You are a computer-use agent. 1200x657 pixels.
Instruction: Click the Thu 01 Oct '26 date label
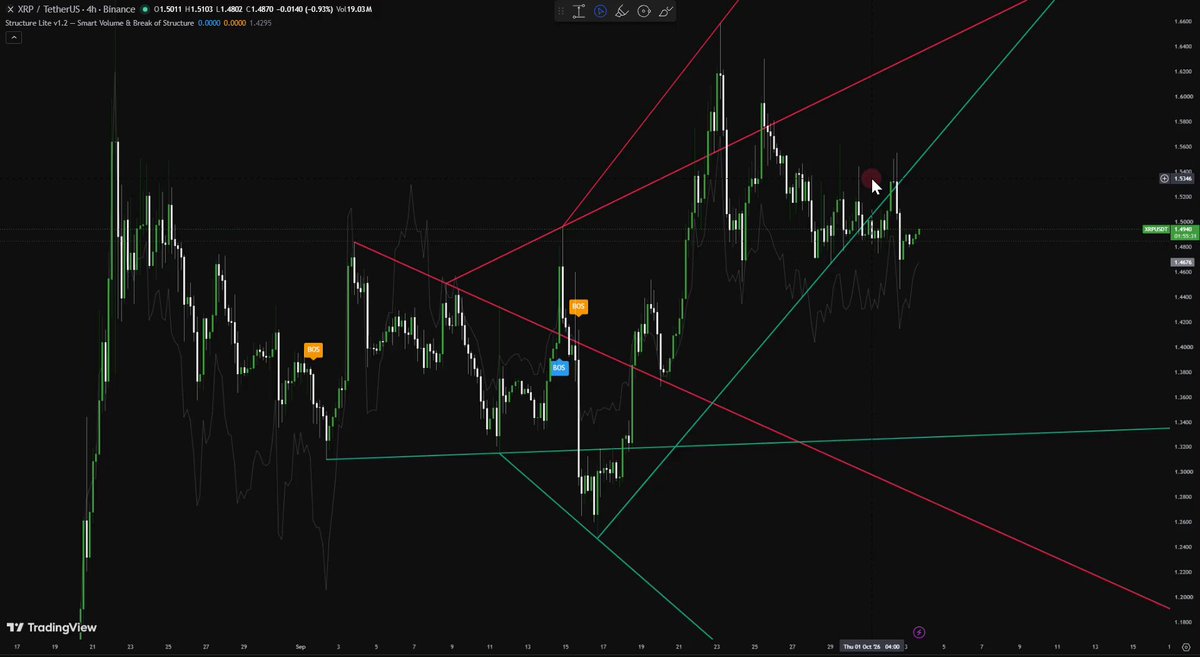coord(872,646)
